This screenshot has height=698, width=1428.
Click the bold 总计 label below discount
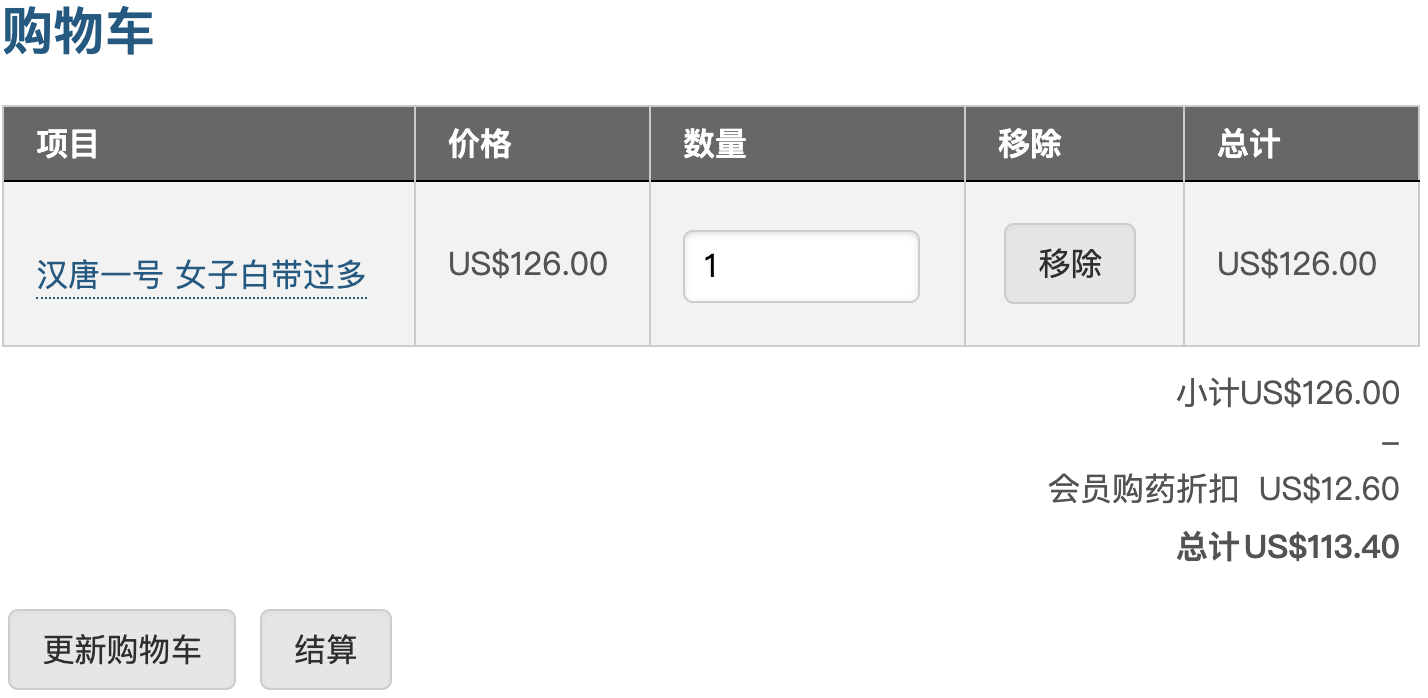click(1207, 547)
